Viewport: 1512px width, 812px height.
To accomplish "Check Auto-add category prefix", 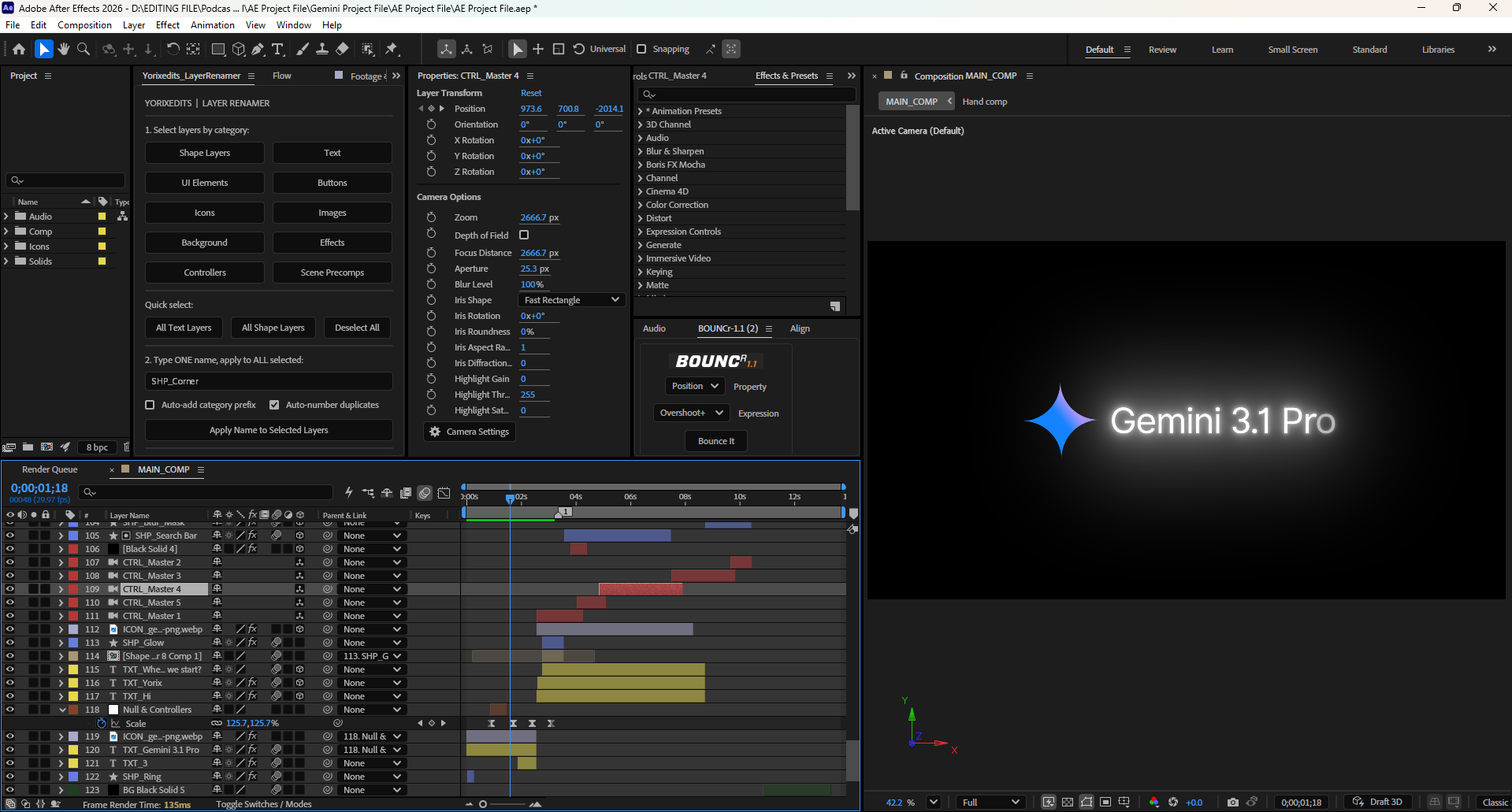I will click(150, 405).
